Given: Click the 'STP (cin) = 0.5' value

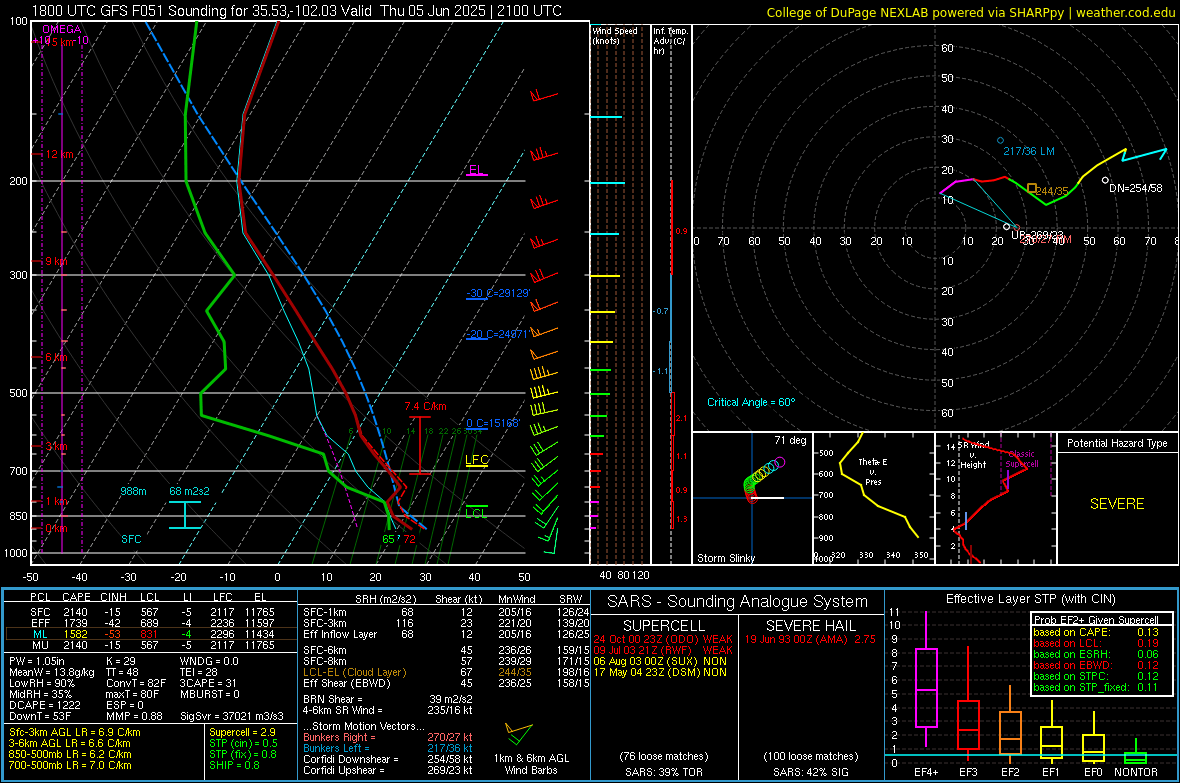Looking at the screenshot, I should coord(243,743).
